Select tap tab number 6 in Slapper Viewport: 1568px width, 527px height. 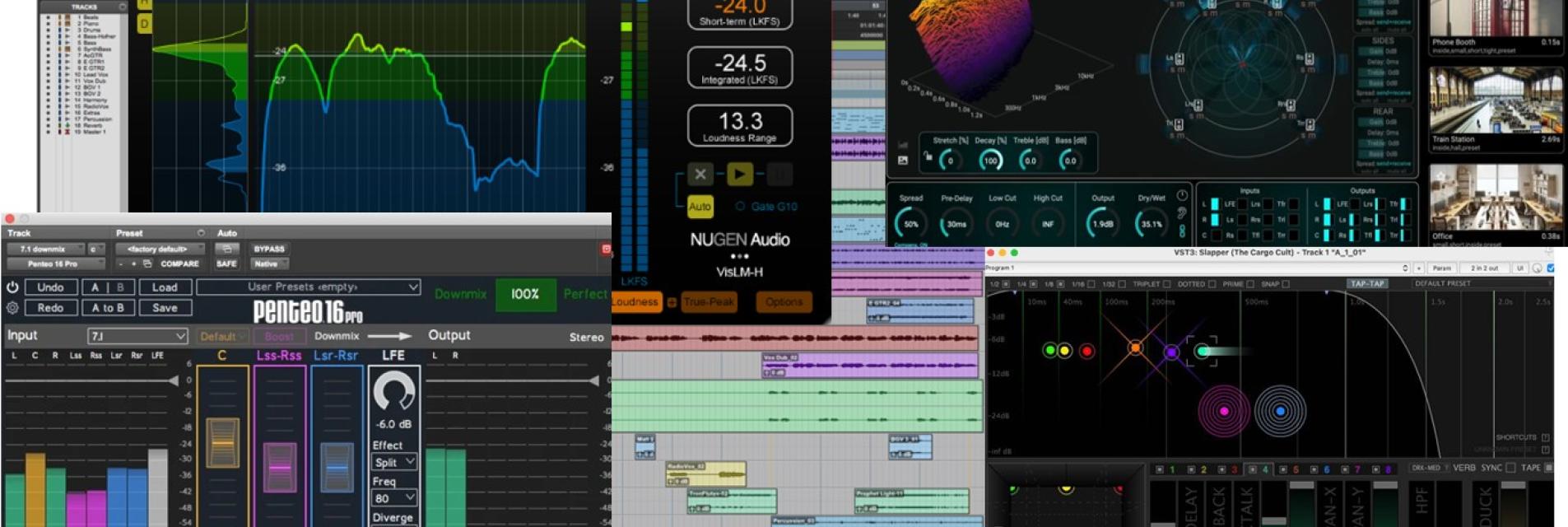1320,469
